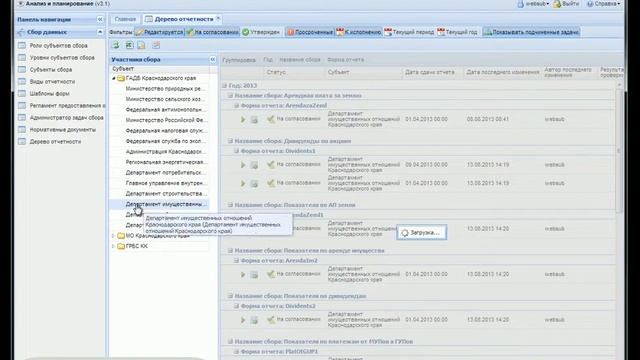Select Федеральная налоговая служ... tree item

(x=166, y=131)
